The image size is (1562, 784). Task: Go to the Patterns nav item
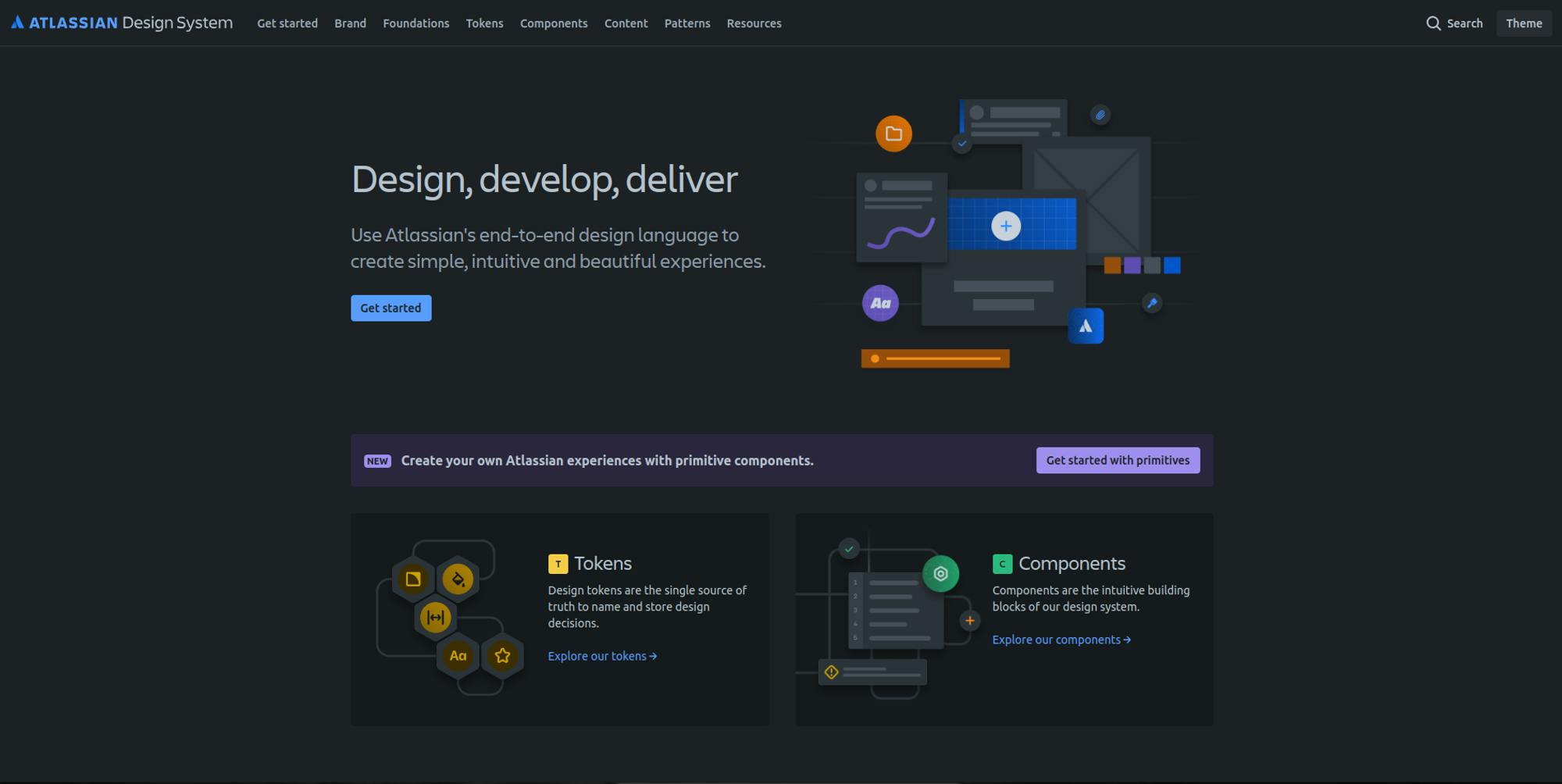[x=687, y=23]
